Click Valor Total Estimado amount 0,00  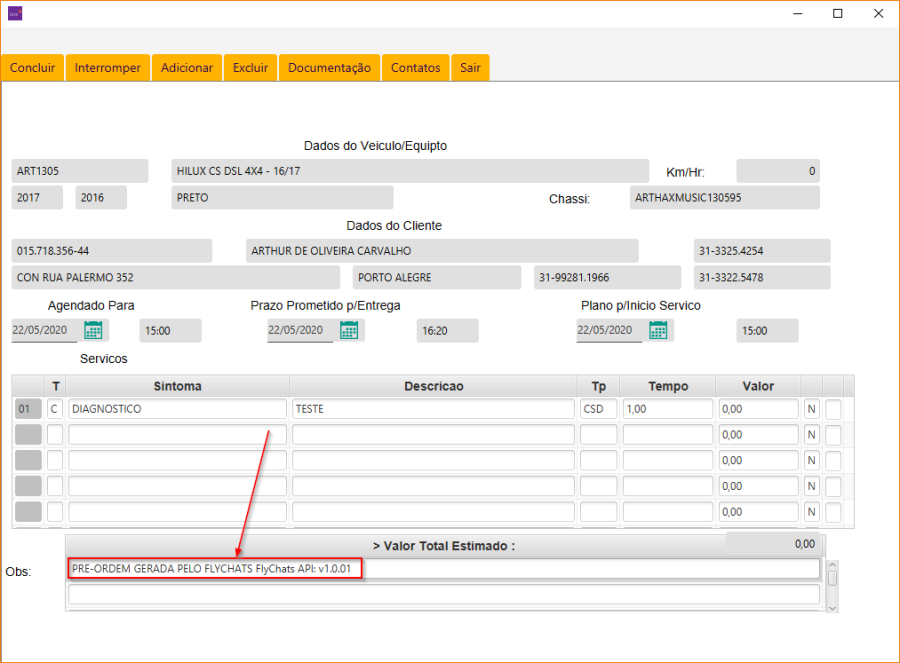(774, 544)
